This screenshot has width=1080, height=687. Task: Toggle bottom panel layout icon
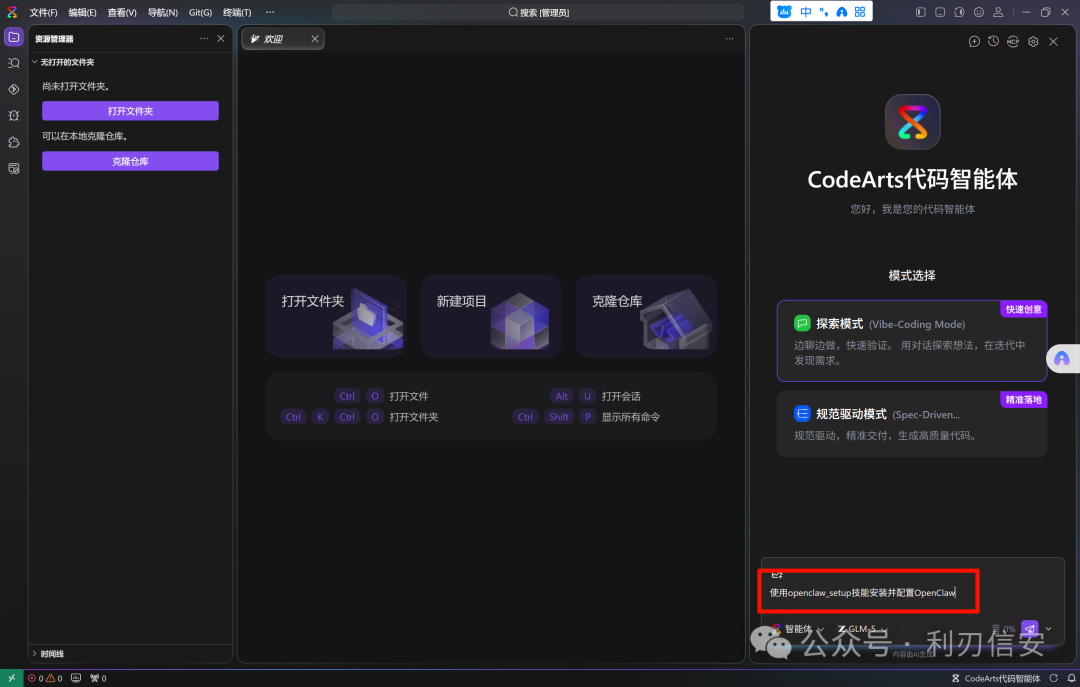pos(939,12)
